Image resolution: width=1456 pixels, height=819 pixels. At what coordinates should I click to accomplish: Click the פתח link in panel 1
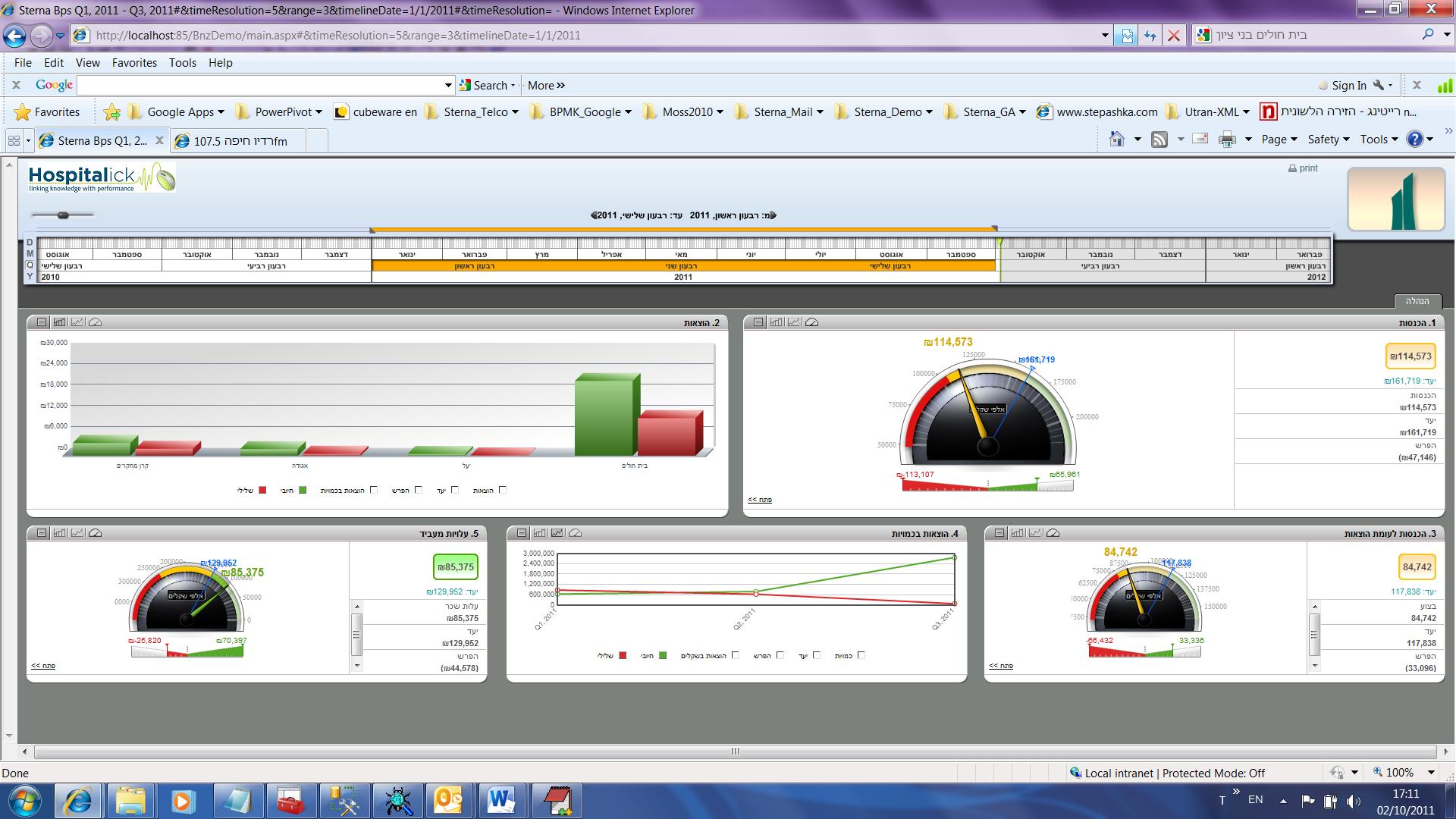coord(759,500)
